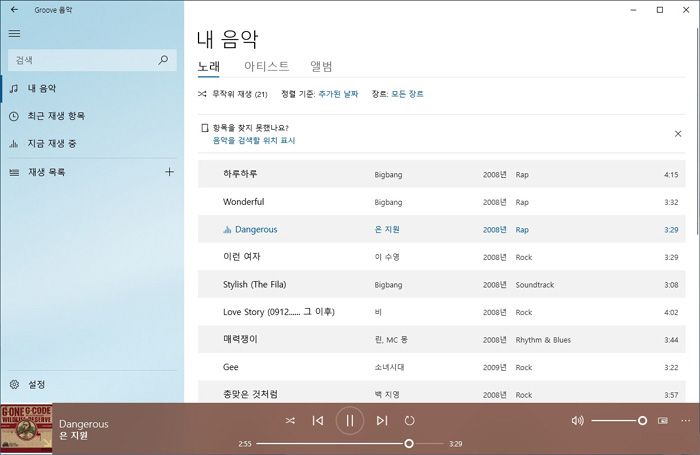The width and height of the screenshot is (700, 455).
Task: Select the song 총맞은 것처럼
Action: (x=442, y=394)
